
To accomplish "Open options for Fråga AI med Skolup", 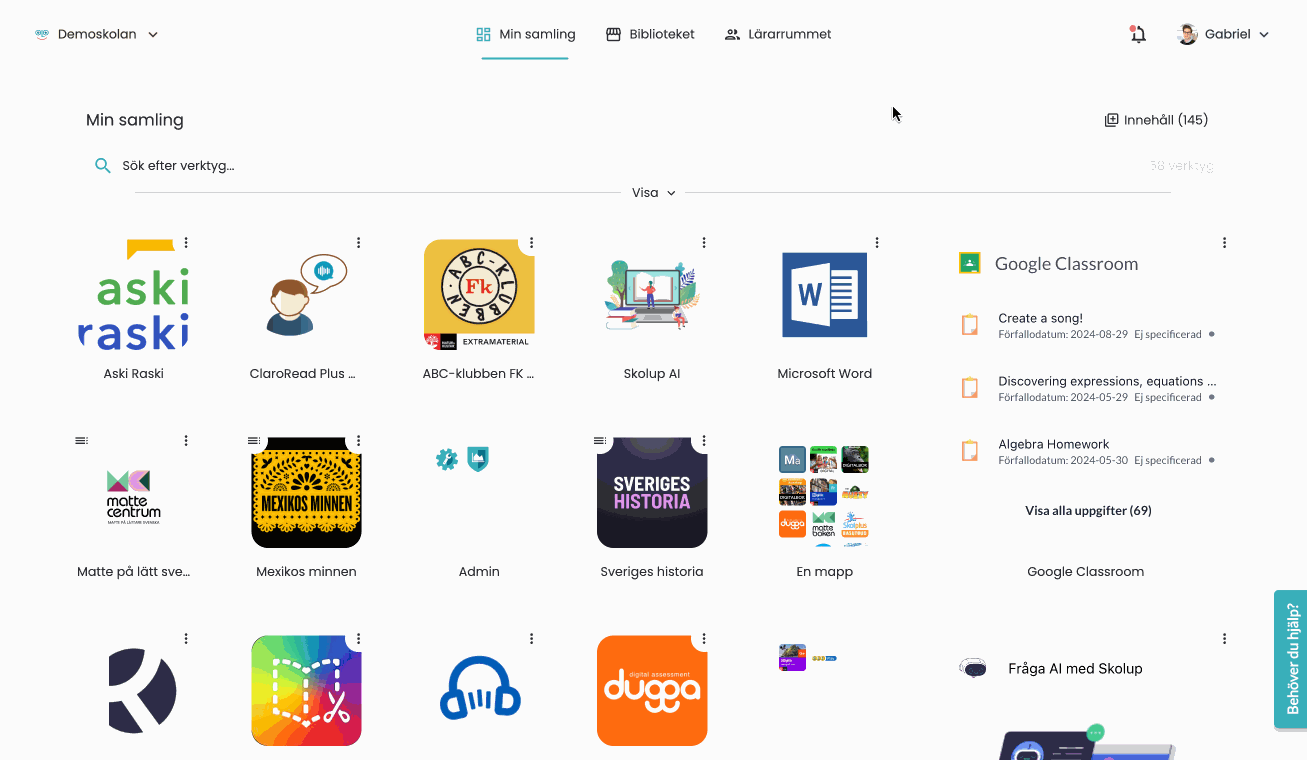I will click(x=1225, y=639).
